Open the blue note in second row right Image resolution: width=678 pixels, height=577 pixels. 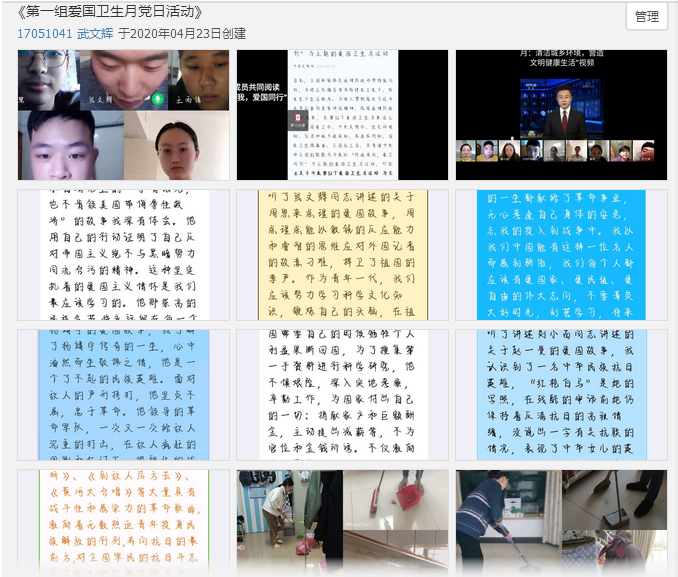pyautogui.click(x=561, y=255)
